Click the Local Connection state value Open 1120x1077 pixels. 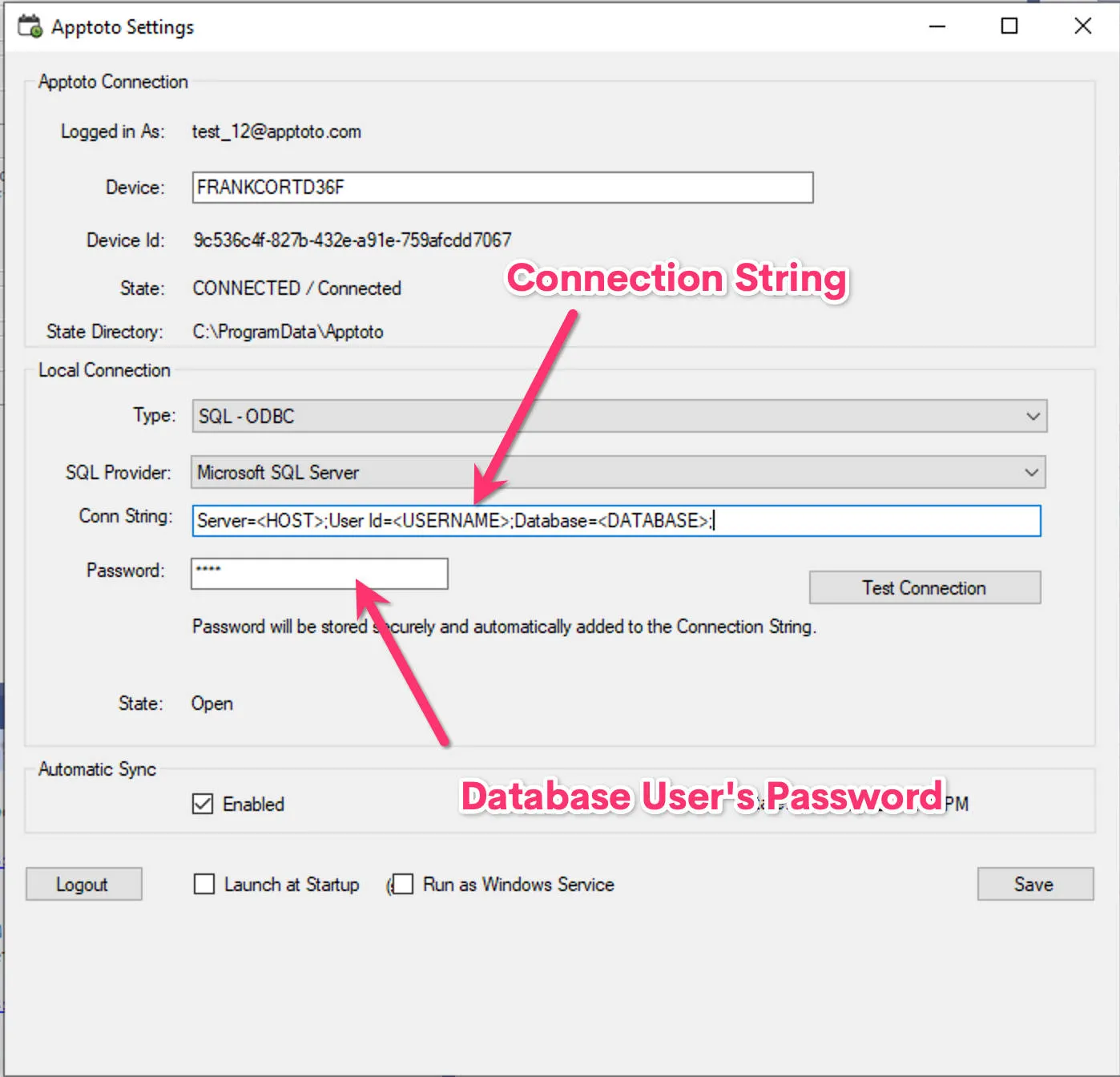coord(212,704)
